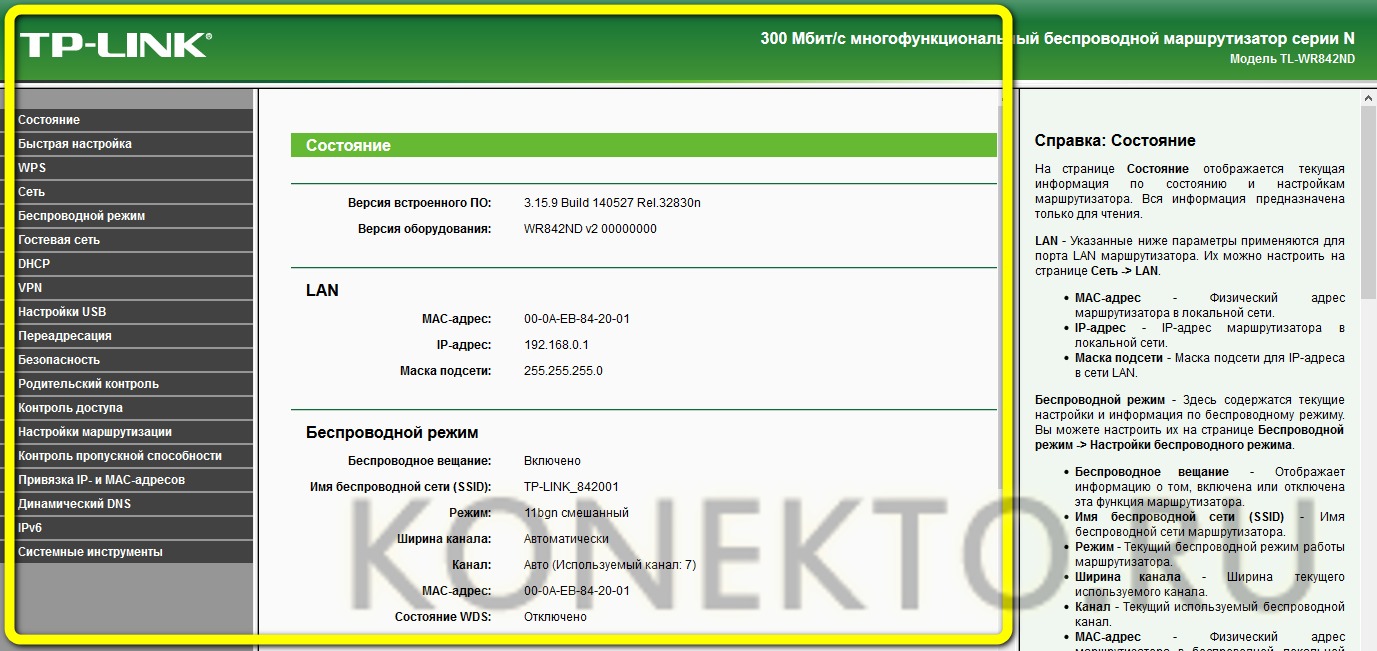Click the LAN section heading
The image size is (1377, 651).
[322, 291]
